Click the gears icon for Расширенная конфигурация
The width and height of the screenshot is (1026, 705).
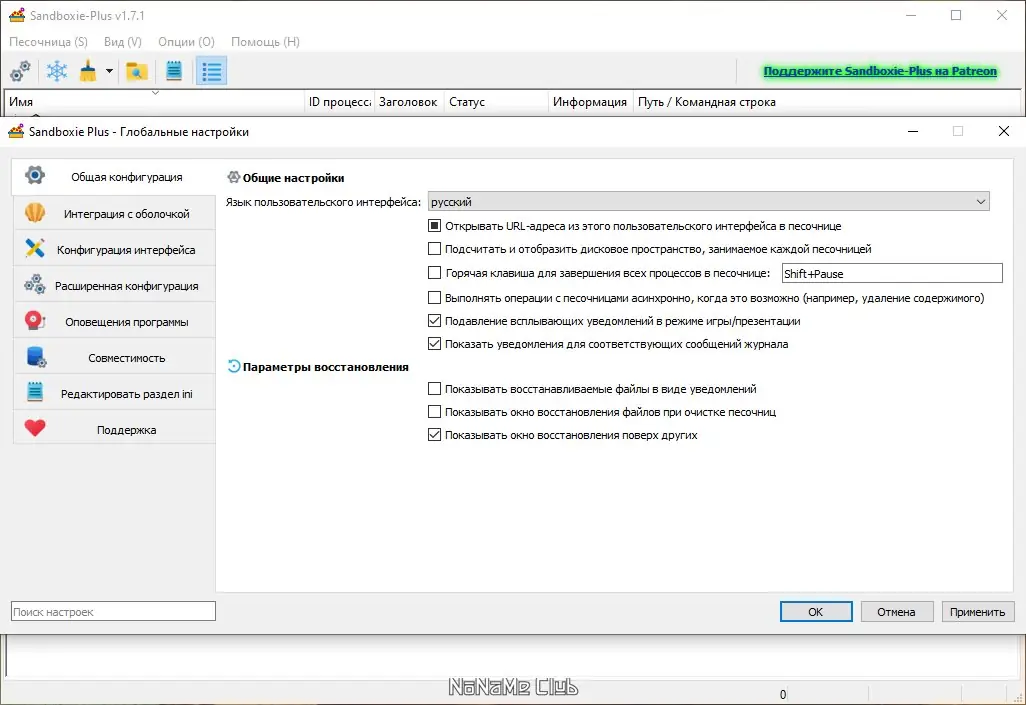[35, 285]
